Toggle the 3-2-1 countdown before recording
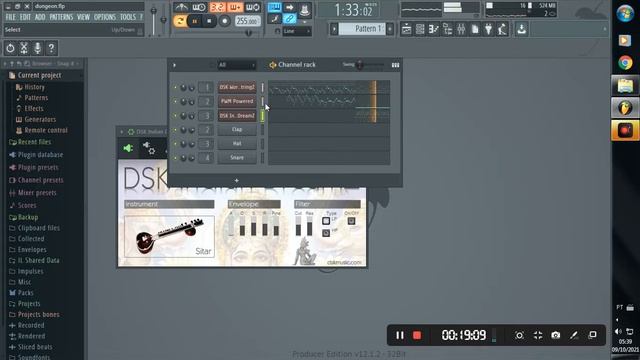The width and height of the screenshot is (640, 360). point(217,7)
